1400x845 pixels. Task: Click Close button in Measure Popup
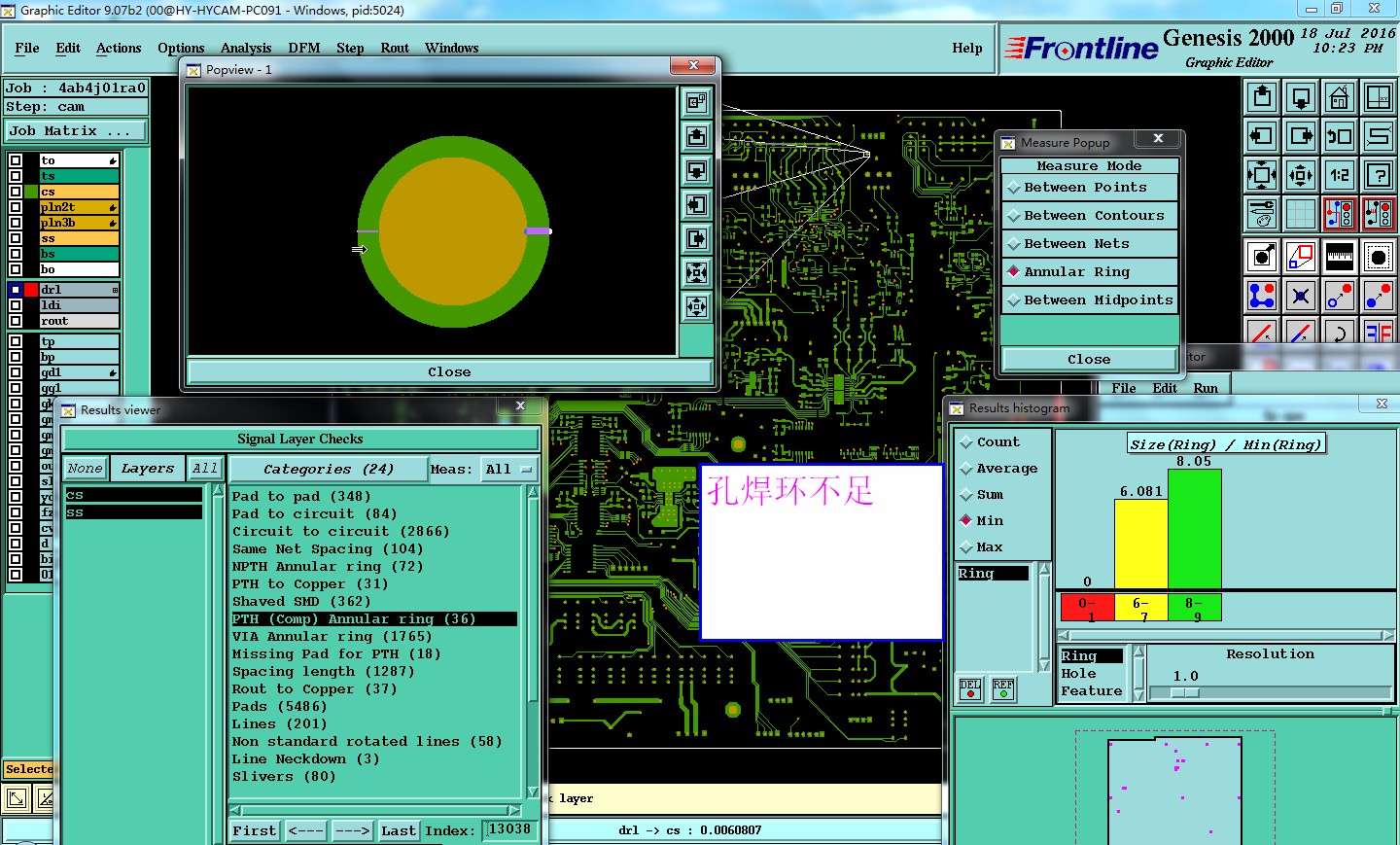[1088, 359]
